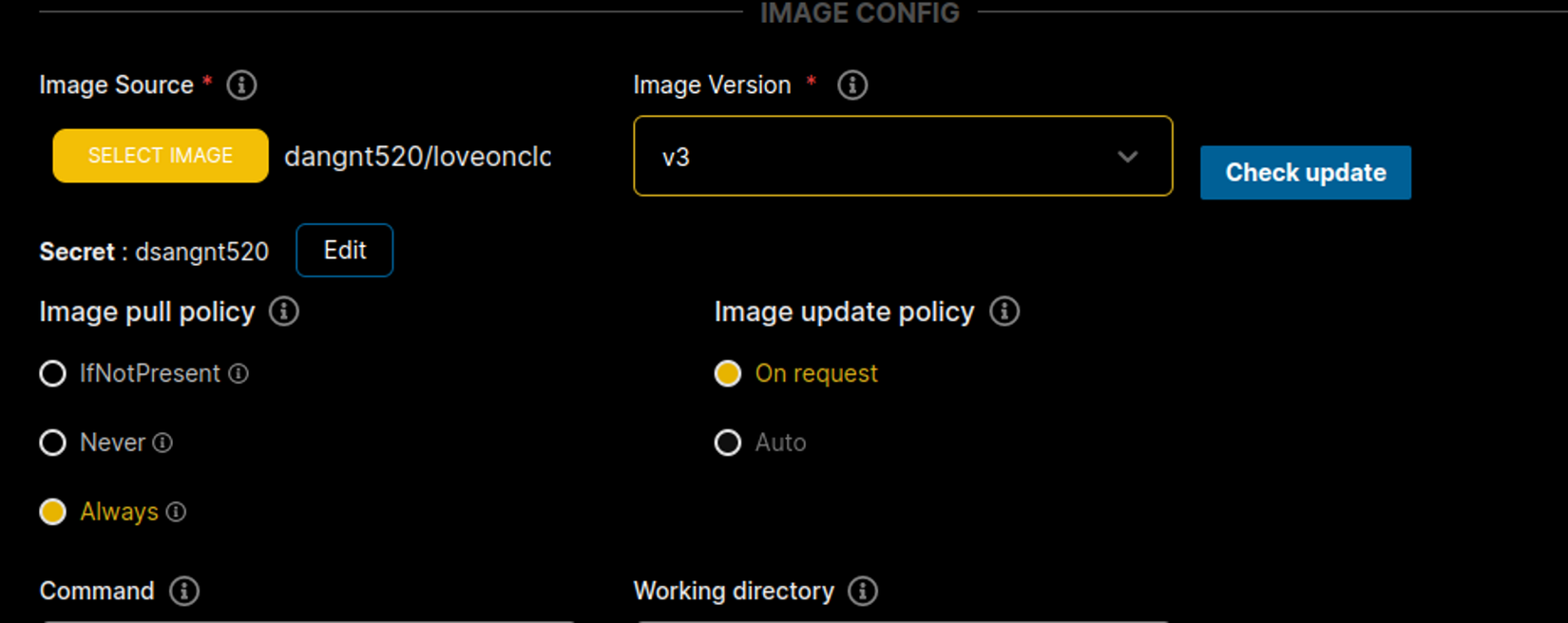Click the Image Source info icon
Viewport: 1568px width, 623px height.
click(241, 85)
